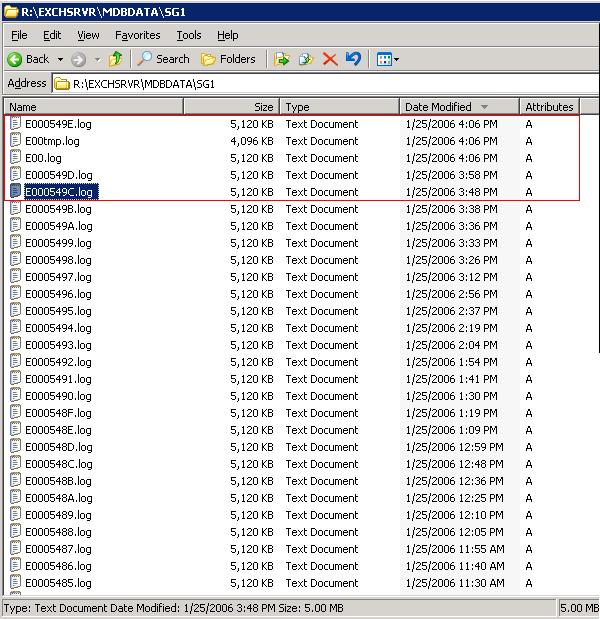Select the file name E000548A.log

(x=59, y=498)
